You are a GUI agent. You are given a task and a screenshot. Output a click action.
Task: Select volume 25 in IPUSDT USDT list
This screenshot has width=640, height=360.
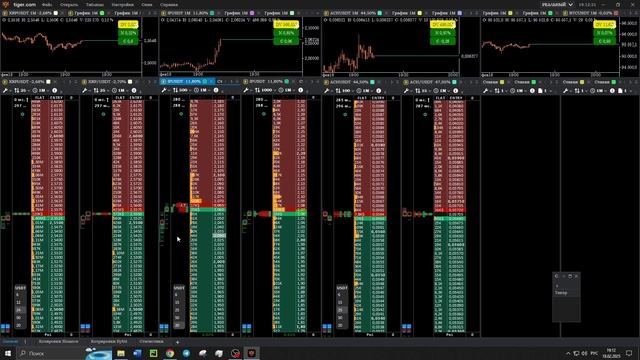178,310
